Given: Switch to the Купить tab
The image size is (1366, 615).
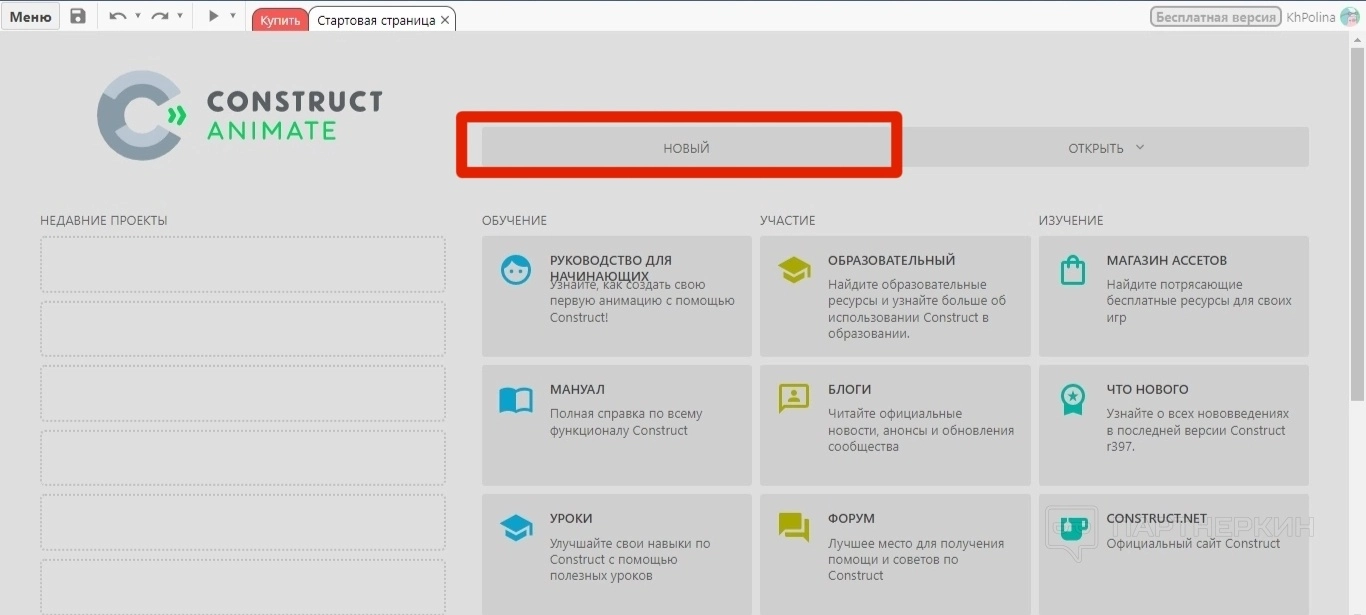Looking at the screenshot, I should pyautogui.click(x=280, y=20).
